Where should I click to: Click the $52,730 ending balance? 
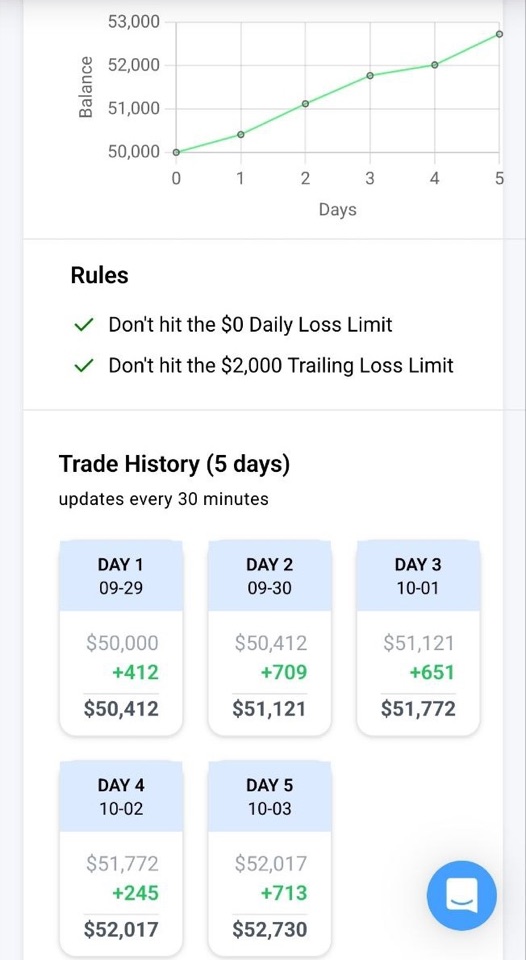coord(269,930)
